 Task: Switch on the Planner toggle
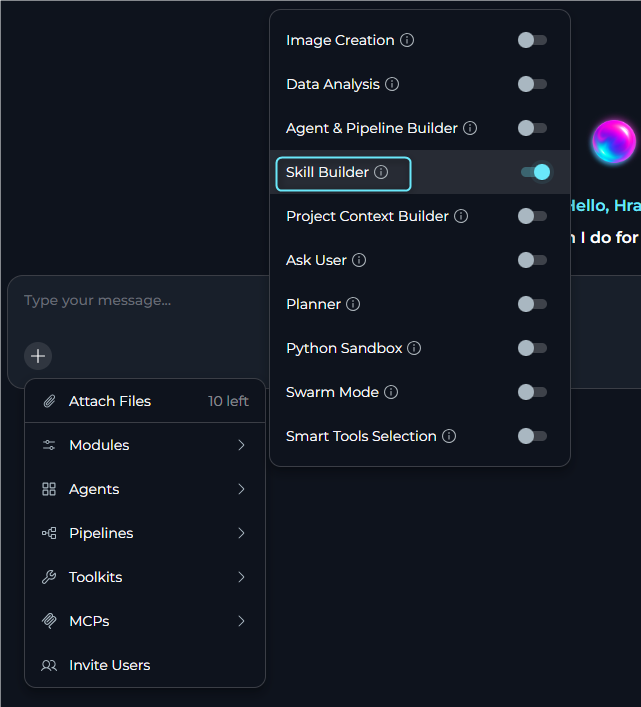tap(532, 304)
